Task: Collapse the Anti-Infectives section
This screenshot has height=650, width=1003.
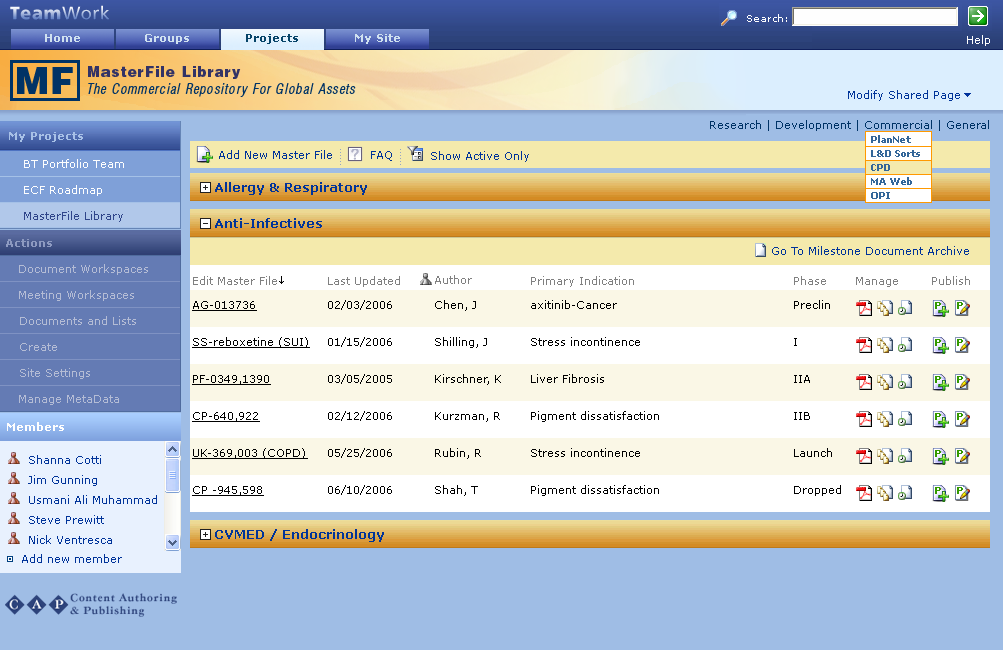Action: coord(205,223)
